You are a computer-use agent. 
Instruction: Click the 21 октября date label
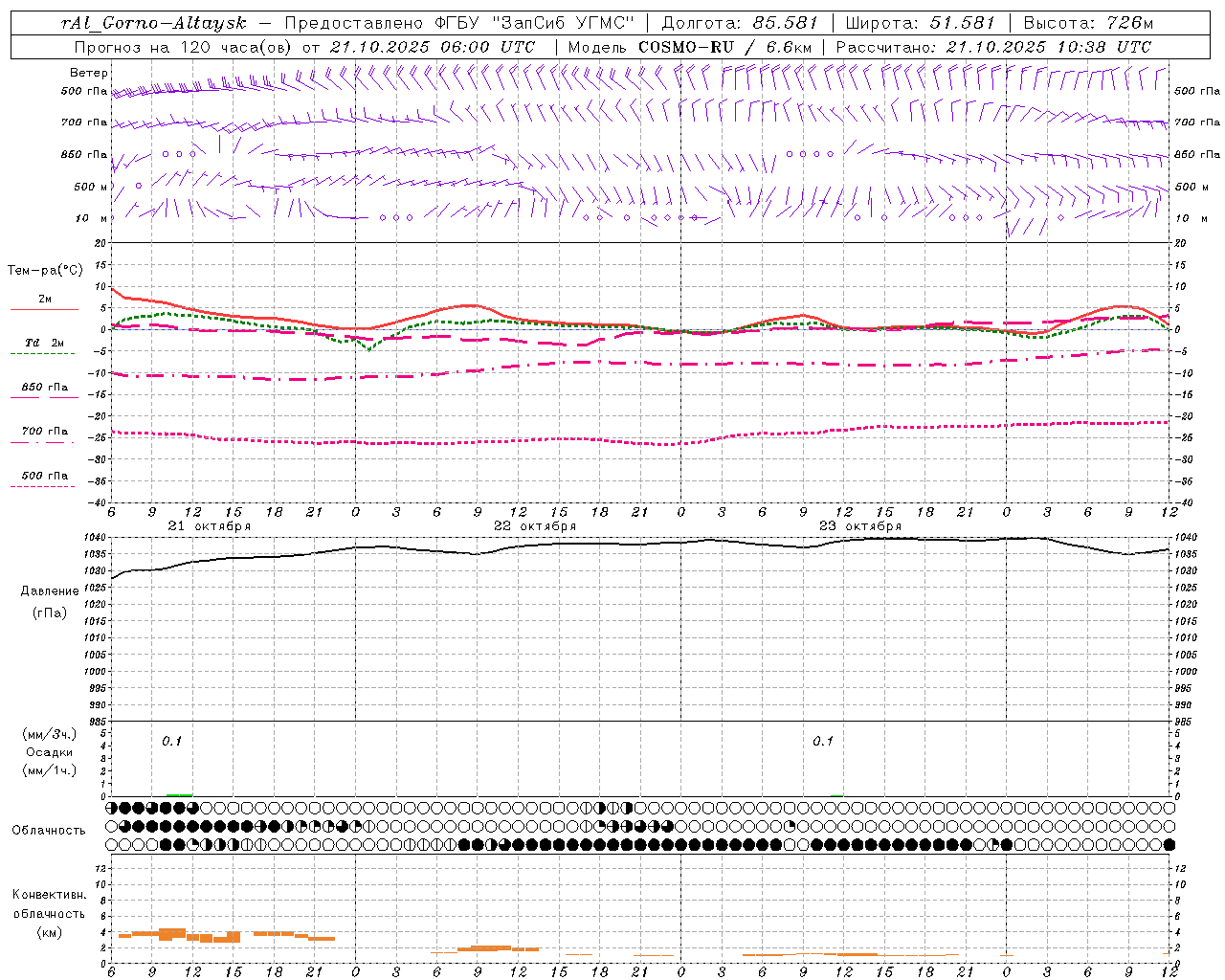pyautogui.click(x=210, y=526)
